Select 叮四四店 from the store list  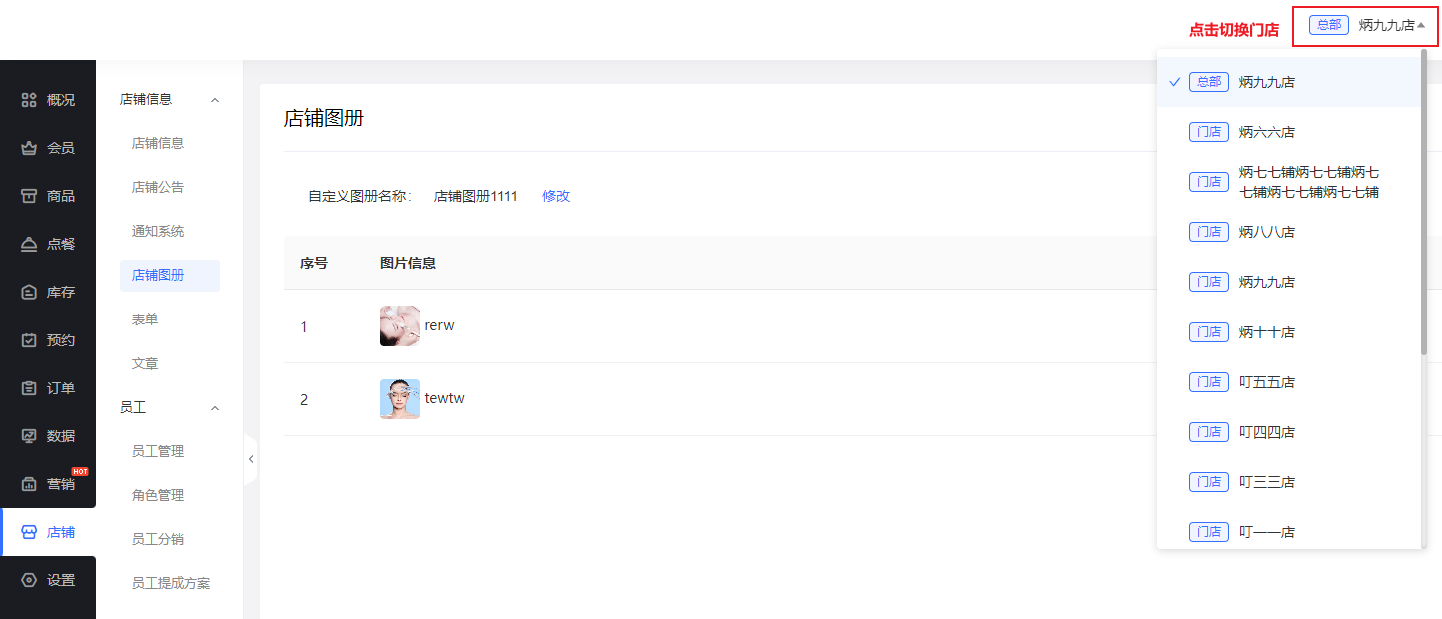pos(1289,432)
